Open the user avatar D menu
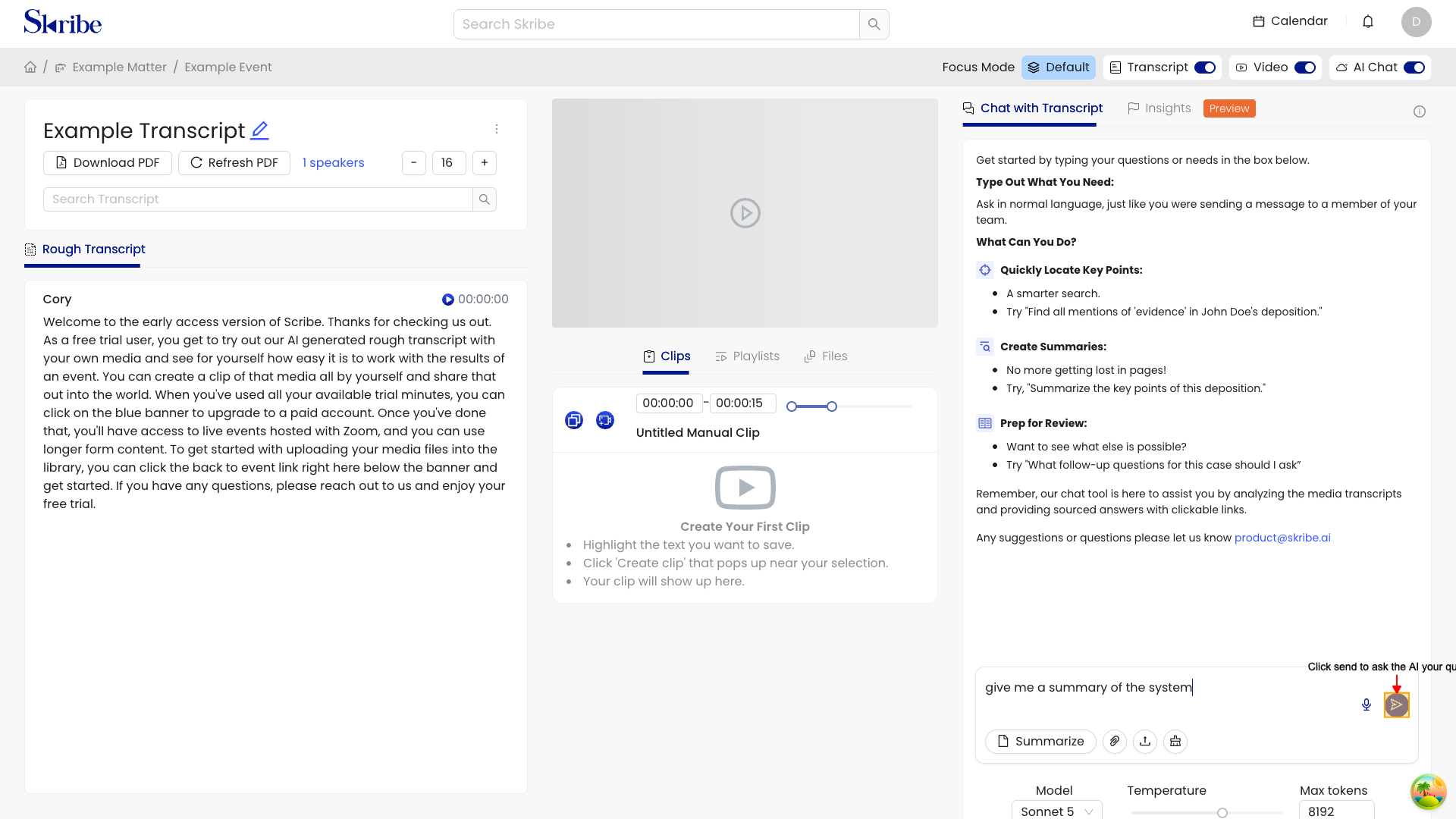The image size is (1456, 819). (x=1416, y=22)
